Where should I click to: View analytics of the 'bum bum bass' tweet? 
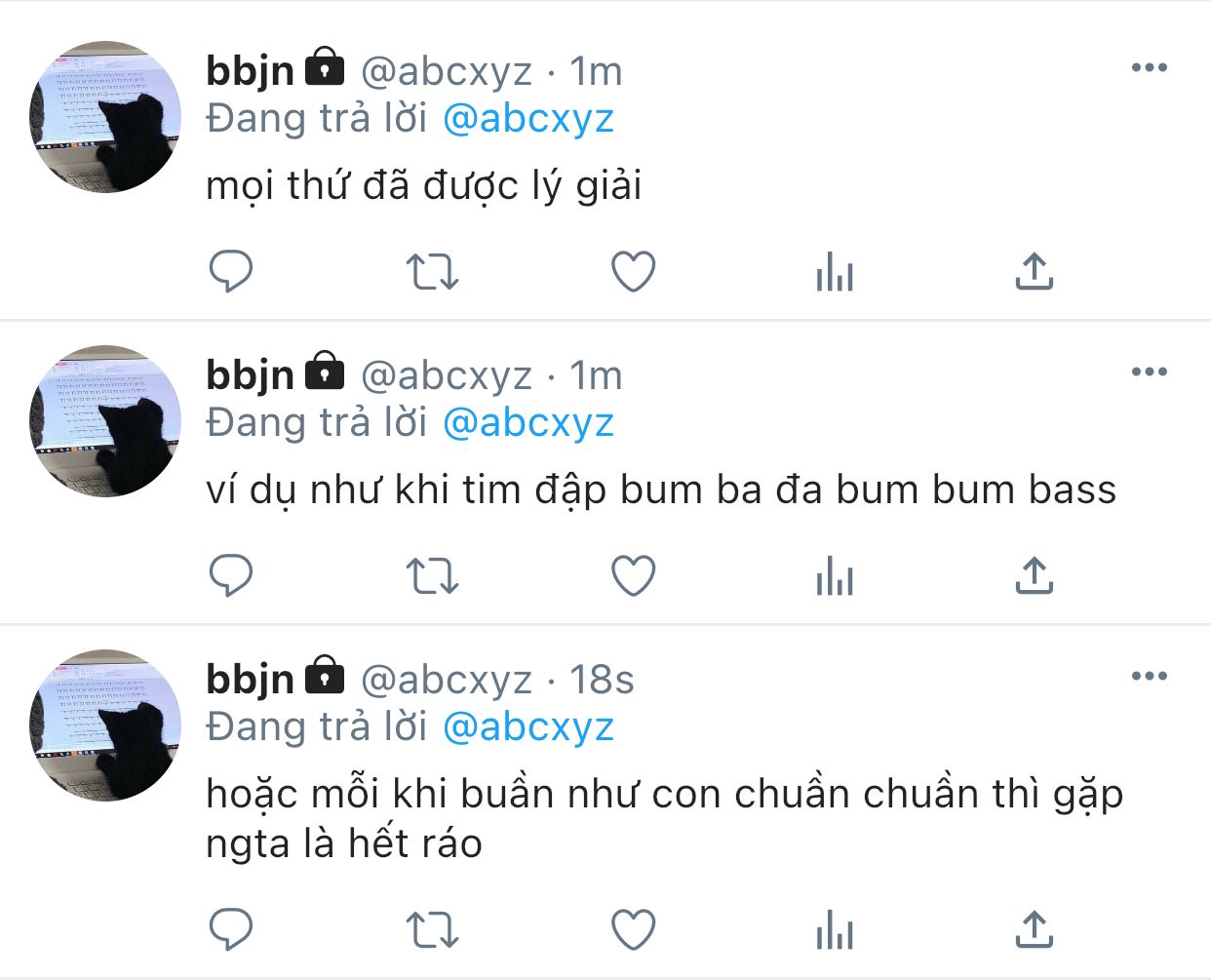[835, 575]
